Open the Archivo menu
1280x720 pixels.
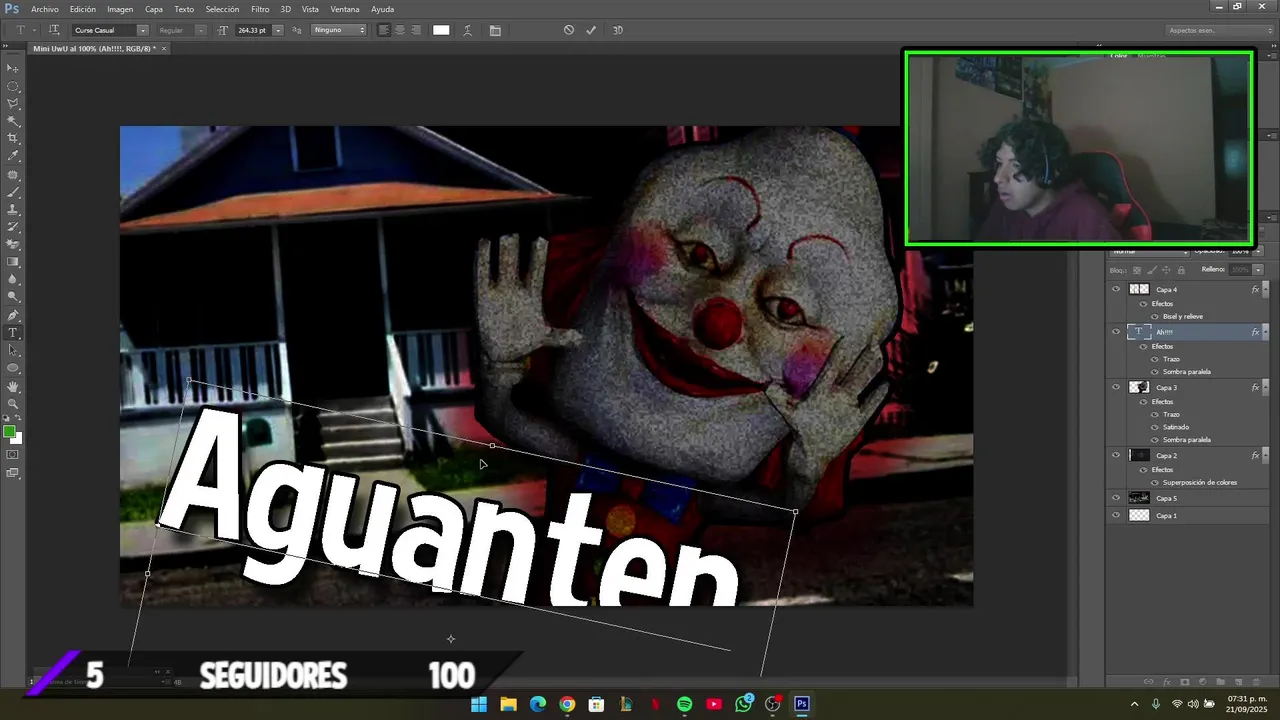click(44, 9)
